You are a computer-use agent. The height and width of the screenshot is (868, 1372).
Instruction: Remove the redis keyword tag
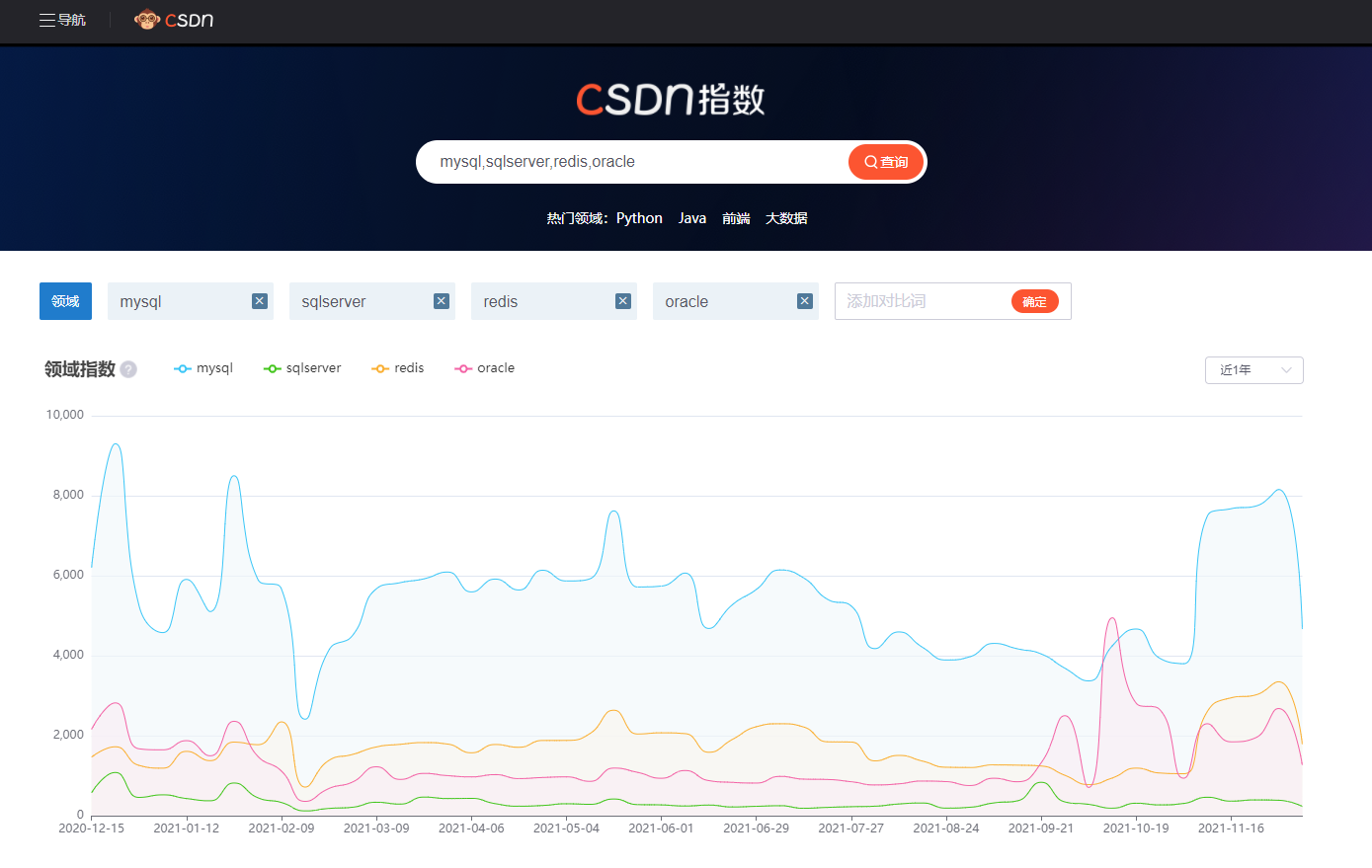click(623, 301)
